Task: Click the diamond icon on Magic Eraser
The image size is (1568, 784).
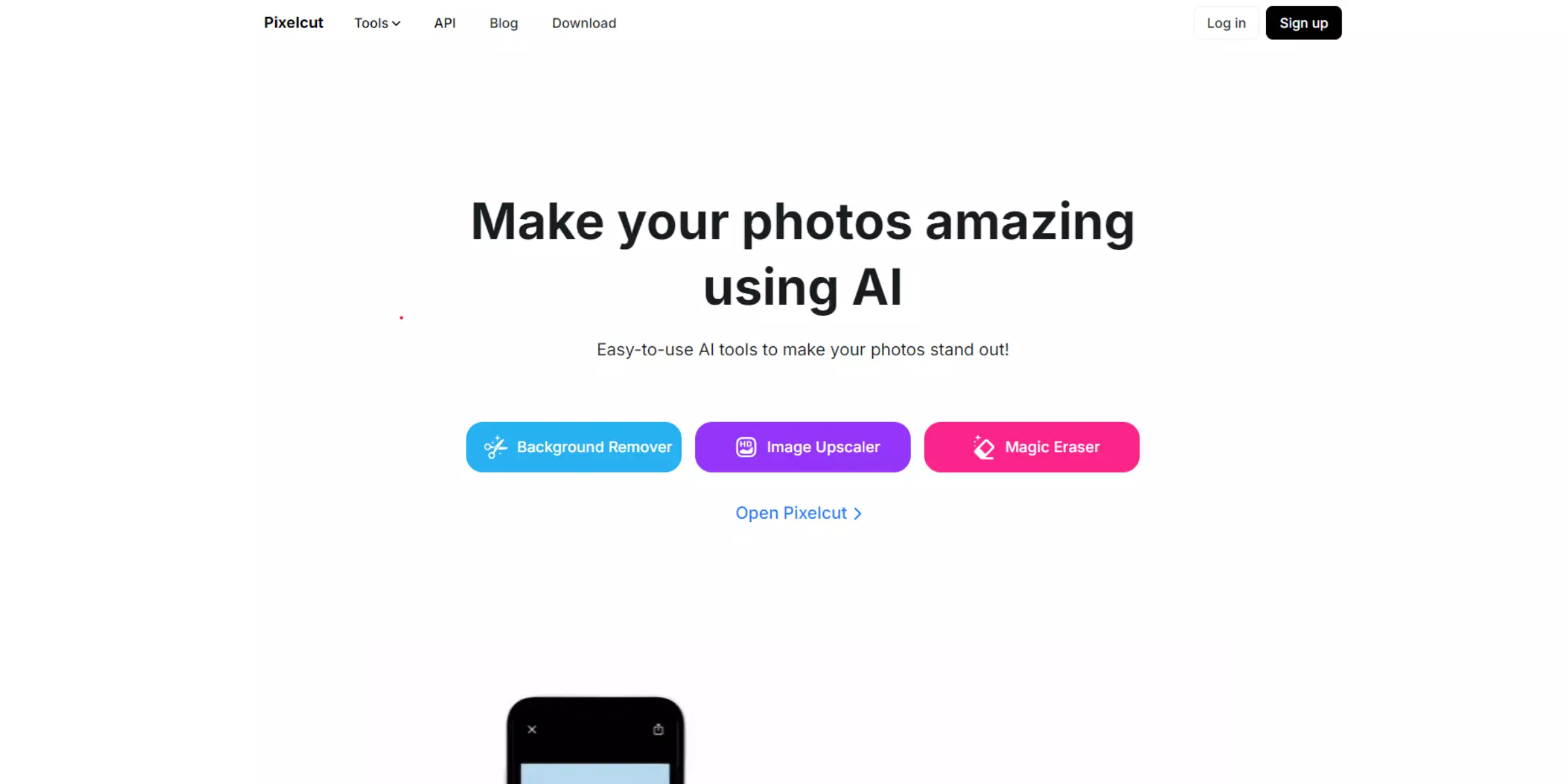Action: point(984,447)
